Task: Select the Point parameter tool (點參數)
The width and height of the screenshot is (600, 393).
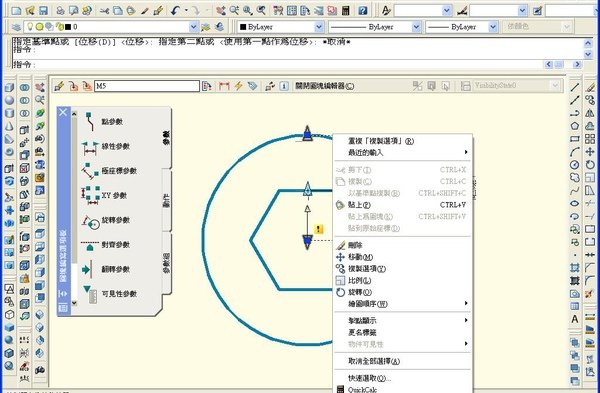Action: pos(103,122)
